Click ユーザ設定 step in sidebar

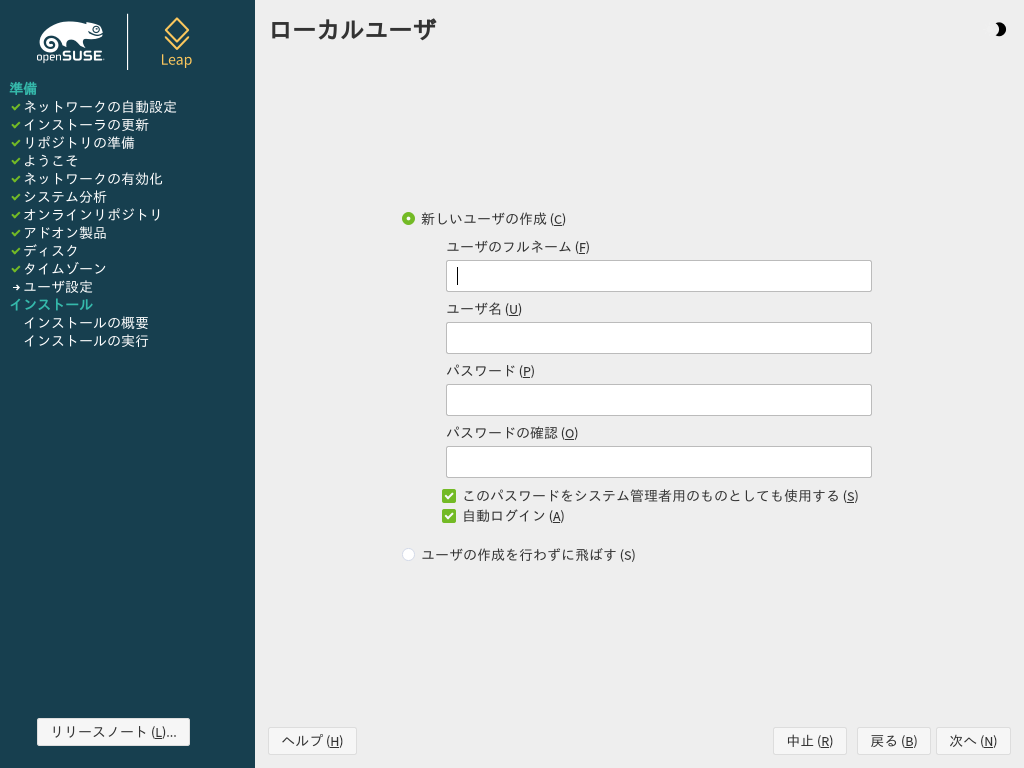pos(58,287)
